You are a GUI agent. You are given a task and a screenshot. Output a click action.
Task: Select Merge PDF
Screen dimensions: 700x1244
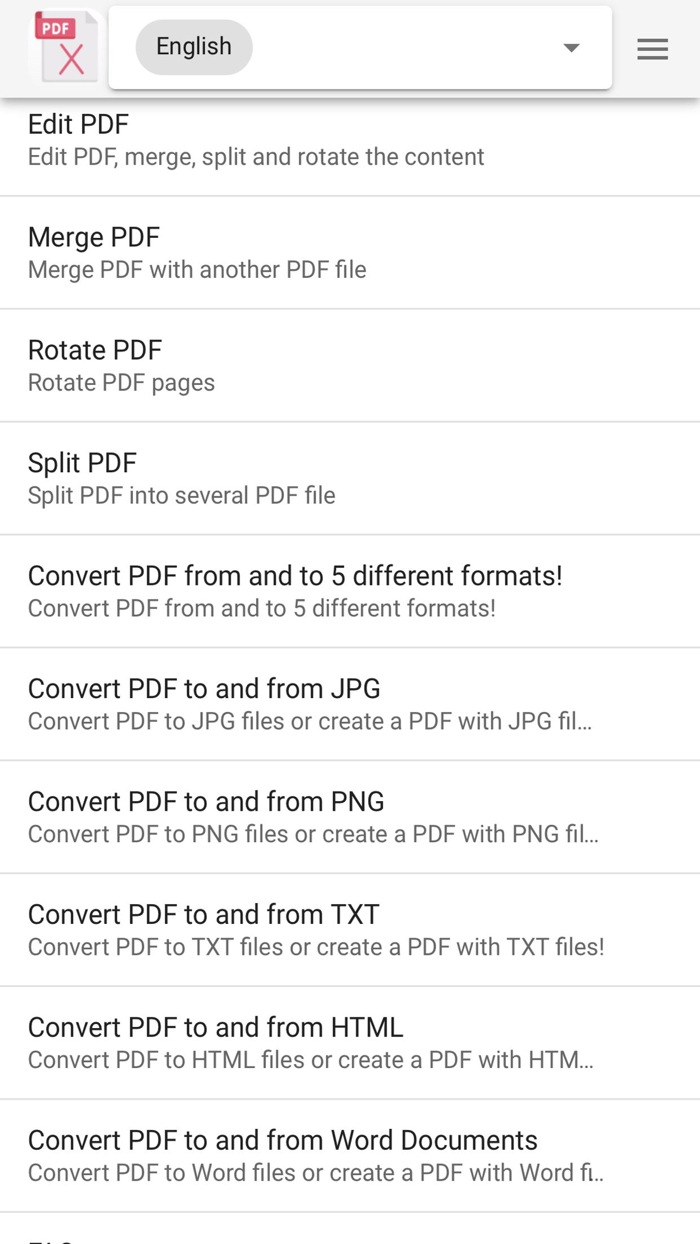(93, 238)
